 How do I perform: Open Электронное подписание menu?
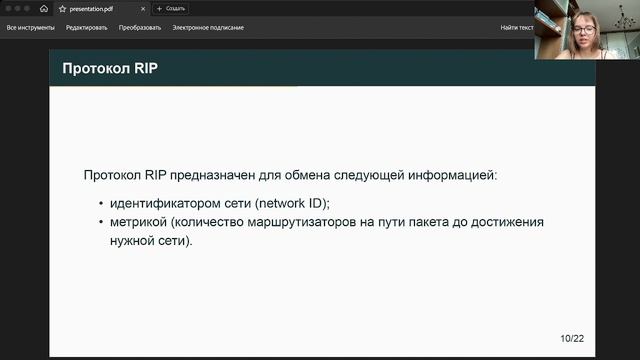208,28
